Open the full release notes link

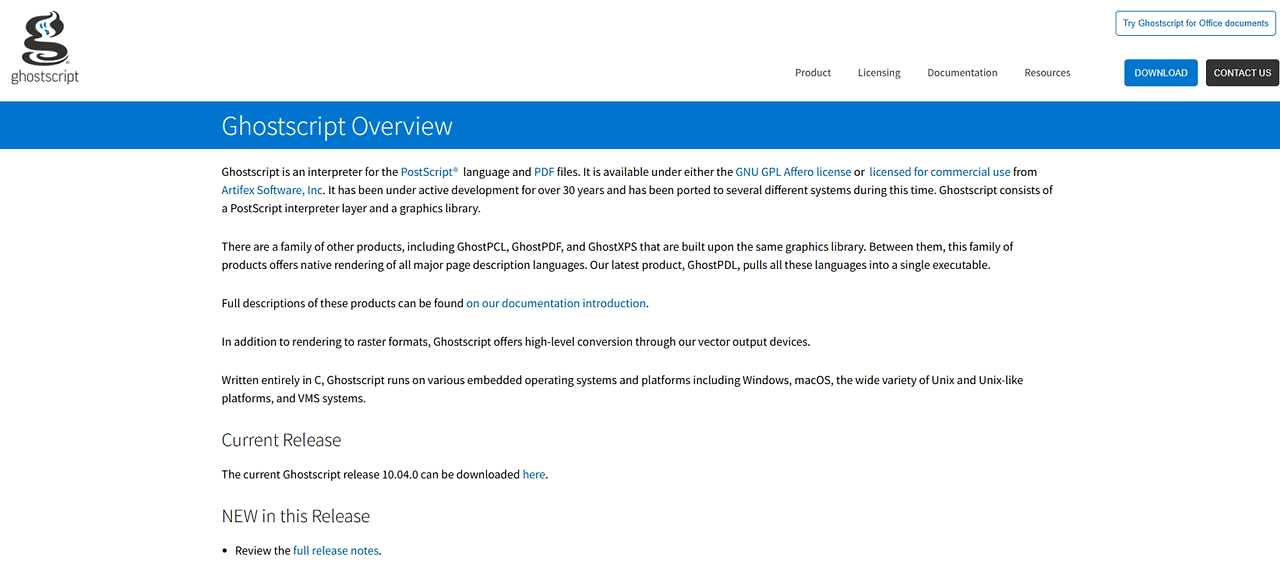336,550
